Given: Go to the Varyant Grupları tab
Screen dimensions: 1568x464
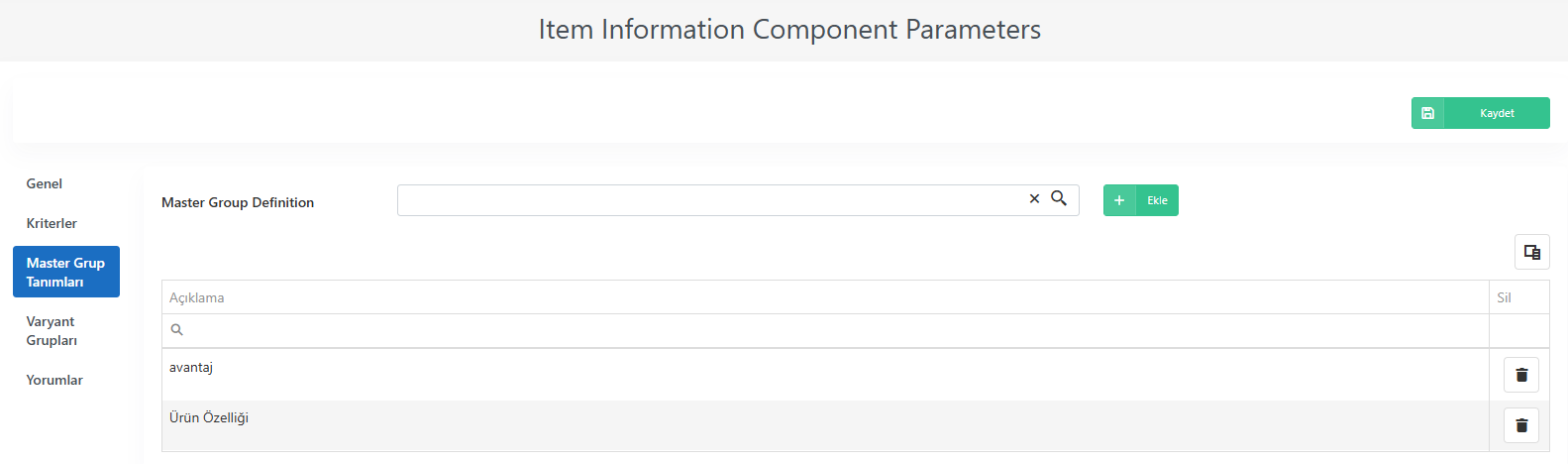Looking at the screenshot, I should (x=52, y=330).
